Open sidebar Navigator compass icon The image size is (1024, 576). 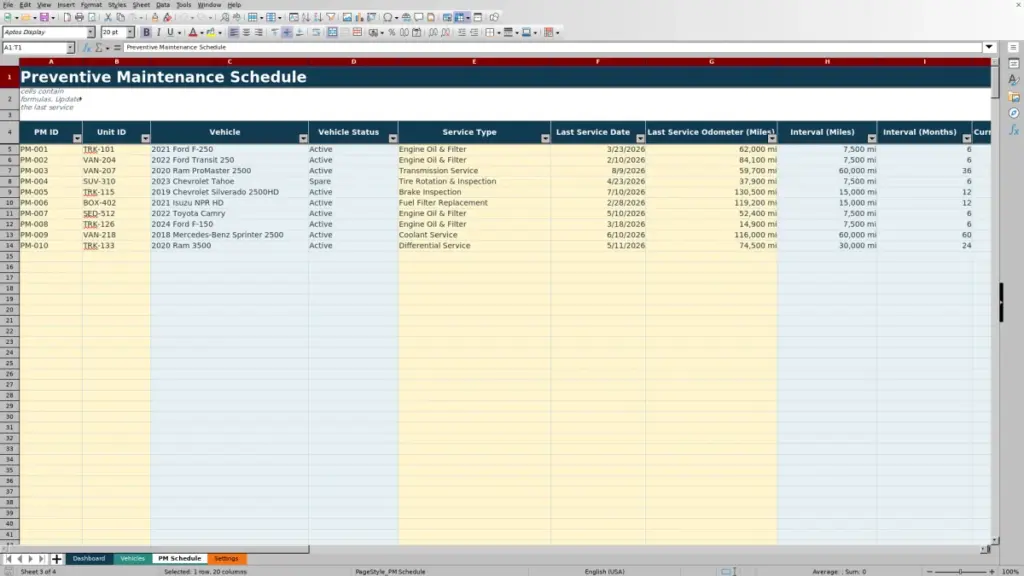[1014, 114]
